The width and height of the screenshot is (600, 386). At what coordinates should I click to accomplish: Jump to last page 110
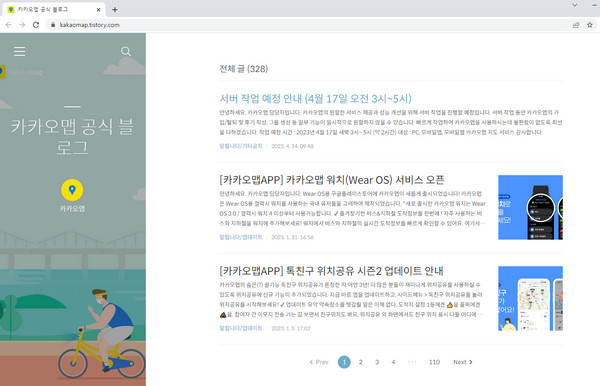coord(434,362)
